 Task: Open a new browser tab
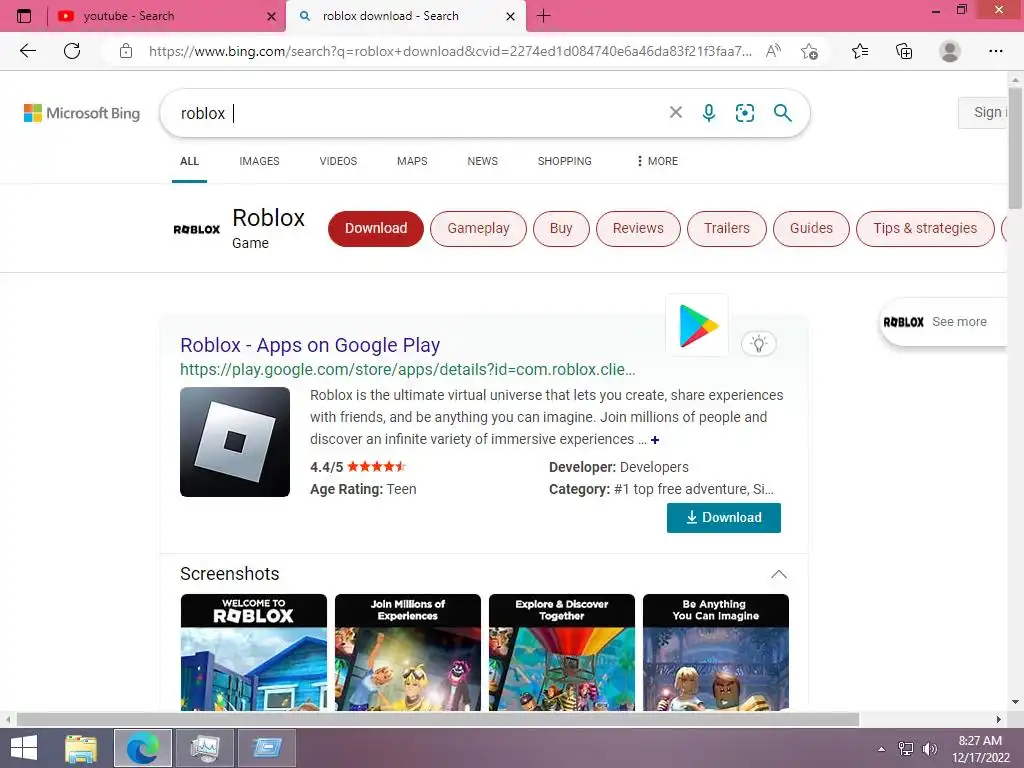(543, 16)
